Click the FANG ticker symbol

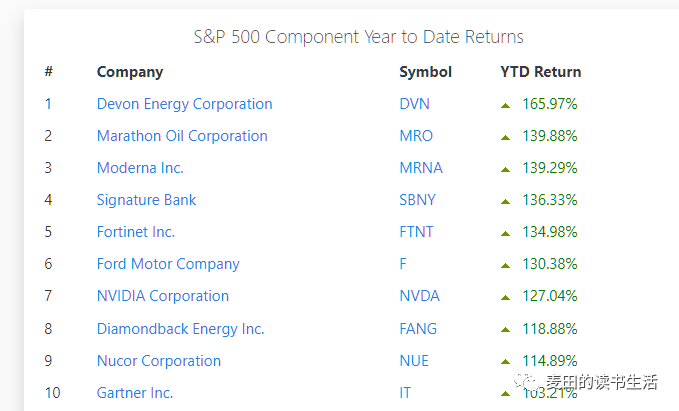point(418,329)
